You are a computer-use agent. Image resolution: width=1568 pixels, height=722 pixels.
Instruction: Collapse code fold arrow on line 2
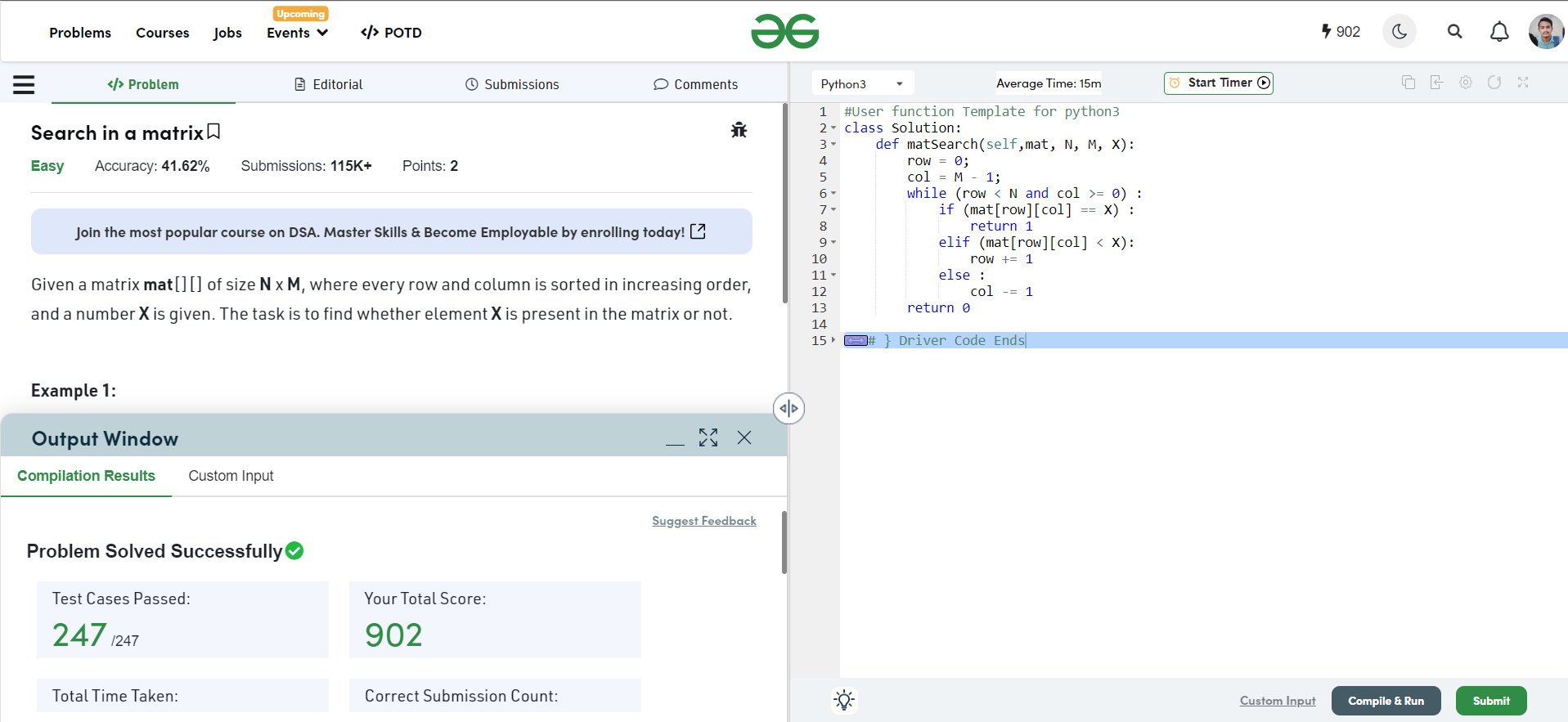point(833,128)
